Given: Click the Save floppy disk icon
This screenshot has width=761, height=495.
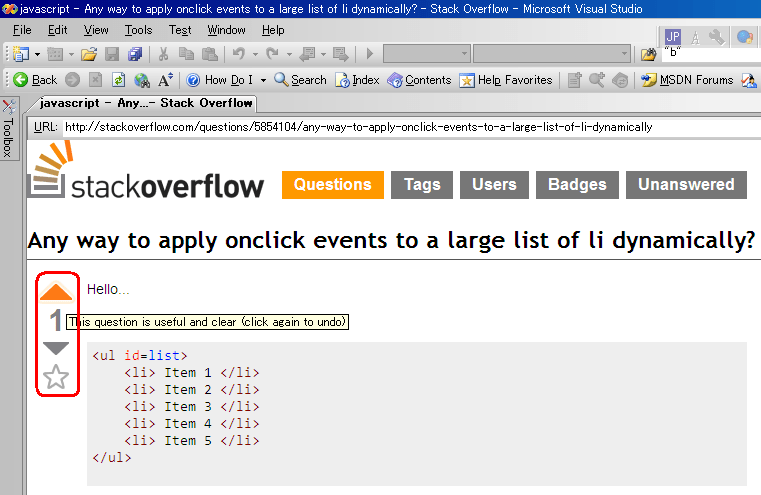Looking at the screenshot, I should tap(112, 54).
